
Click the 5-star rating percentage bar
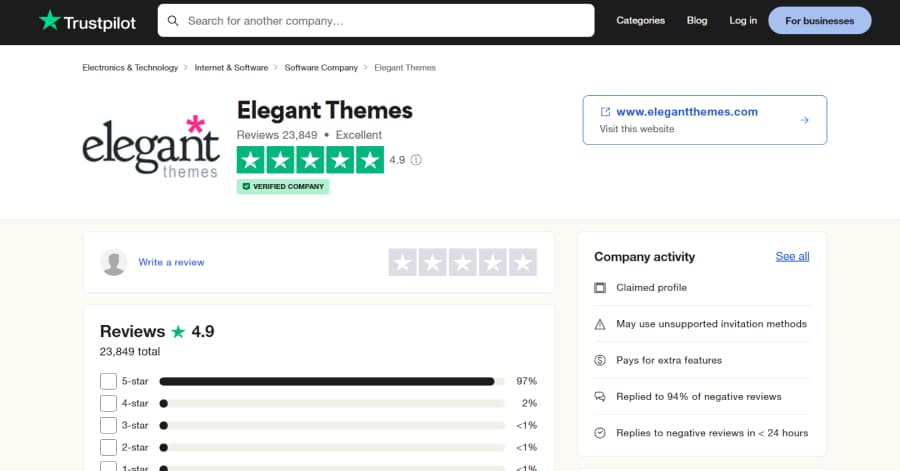[330, 381]
